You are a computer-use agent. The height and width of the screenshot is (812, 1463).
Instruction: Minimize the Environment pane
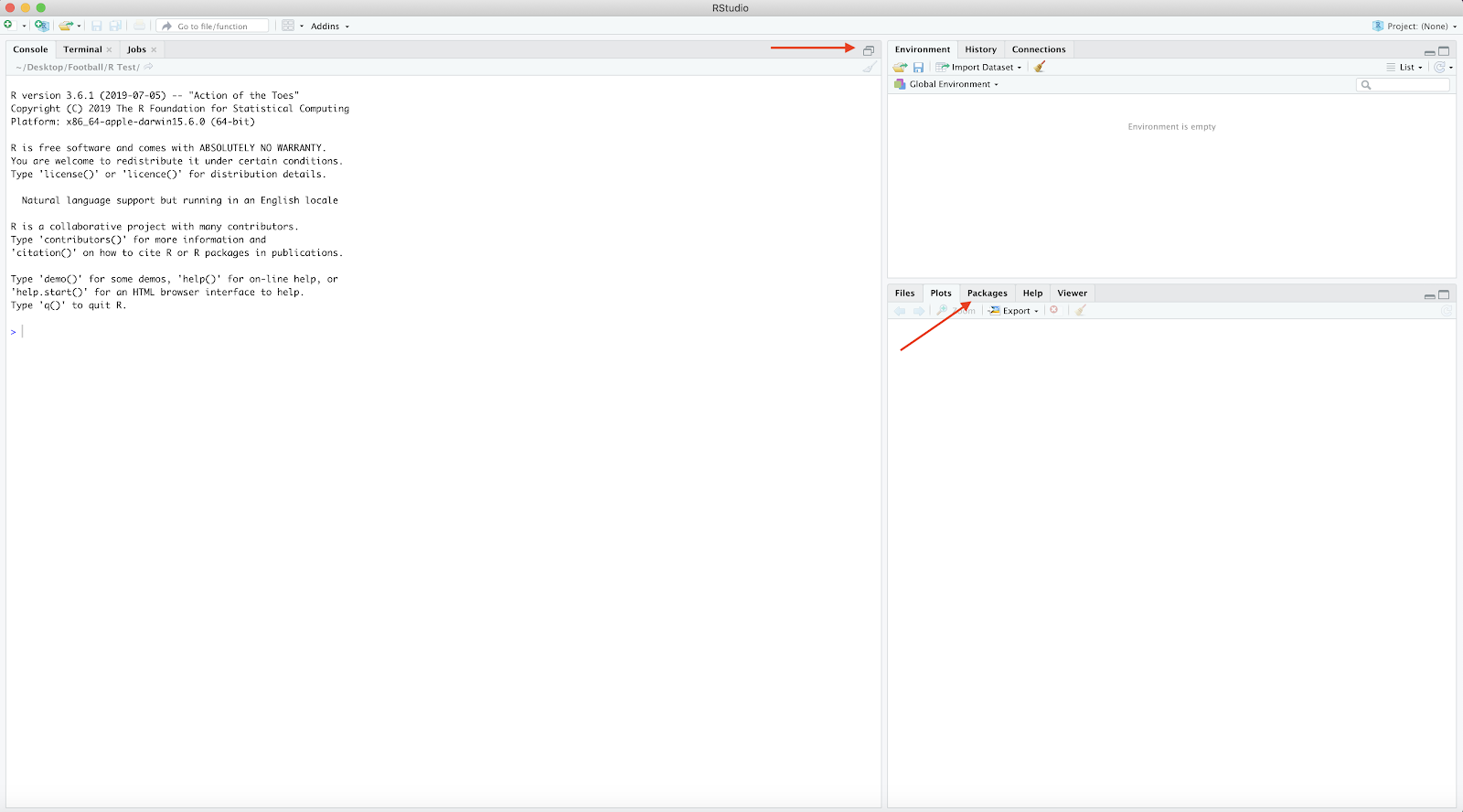pyautogui.click(x=1429, y=51)
